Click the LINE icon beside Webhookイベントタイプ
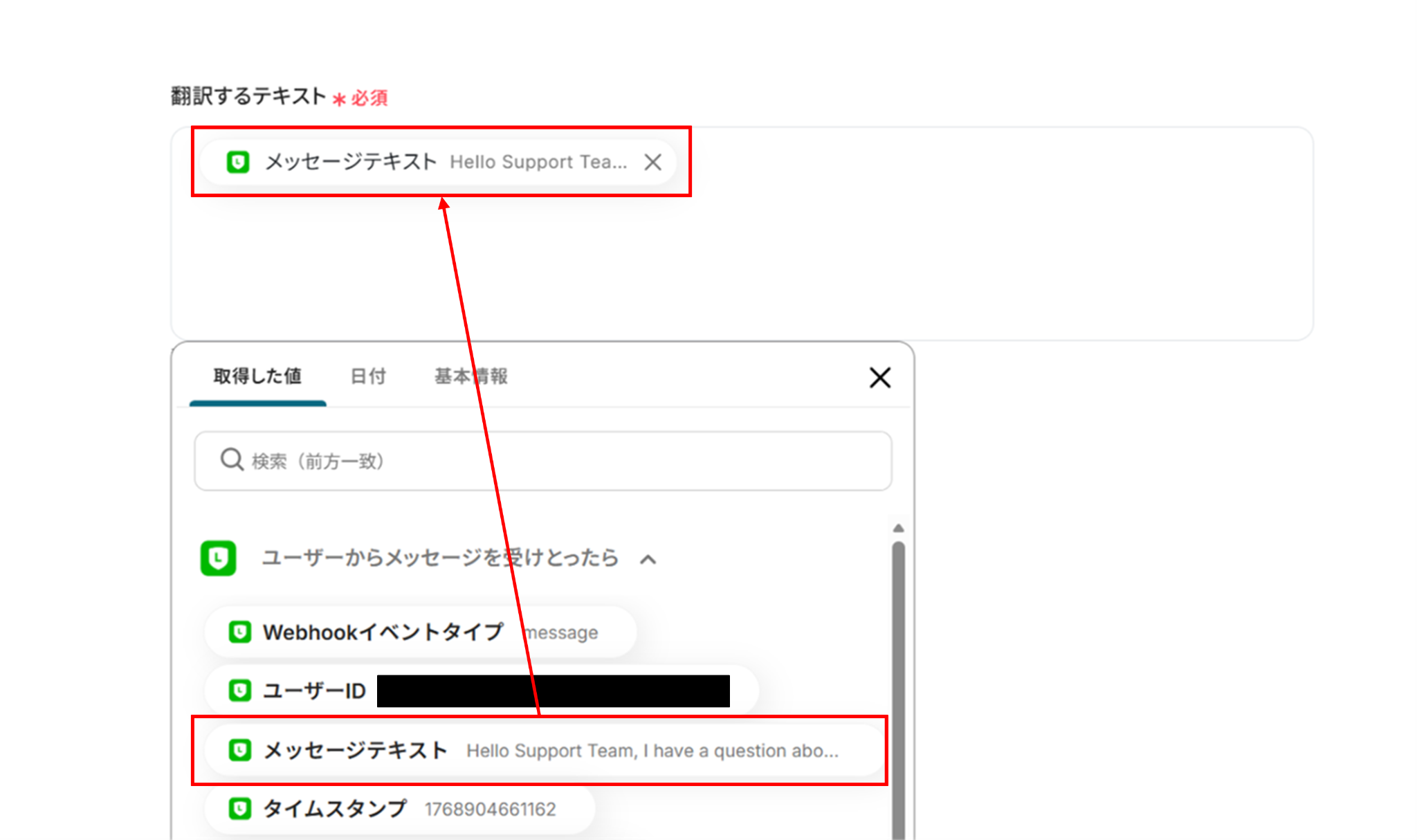Viewport: 1417px width, 840px height. click(239, 632)
